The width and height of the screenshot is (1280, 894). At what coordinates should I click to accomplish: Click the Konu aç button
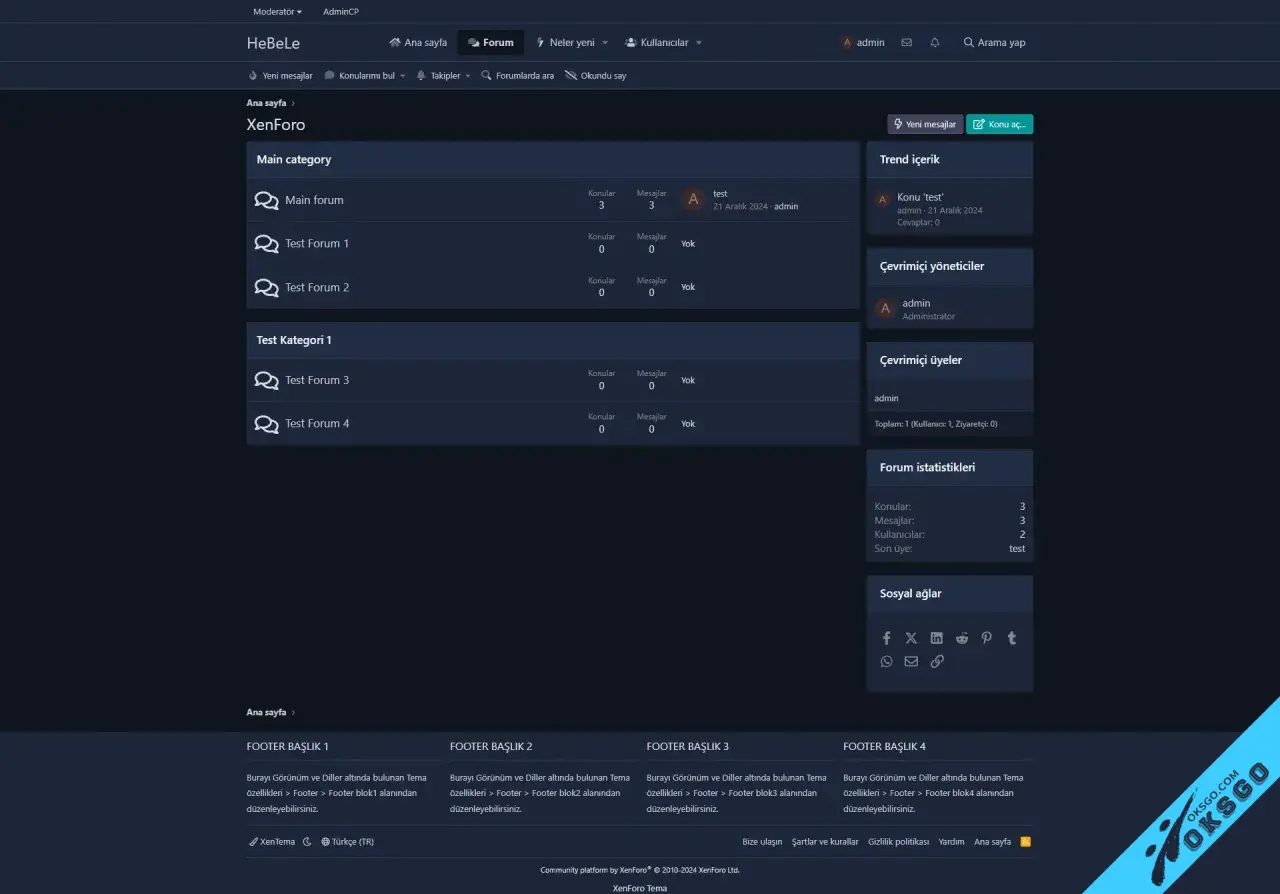pos(999,124)
